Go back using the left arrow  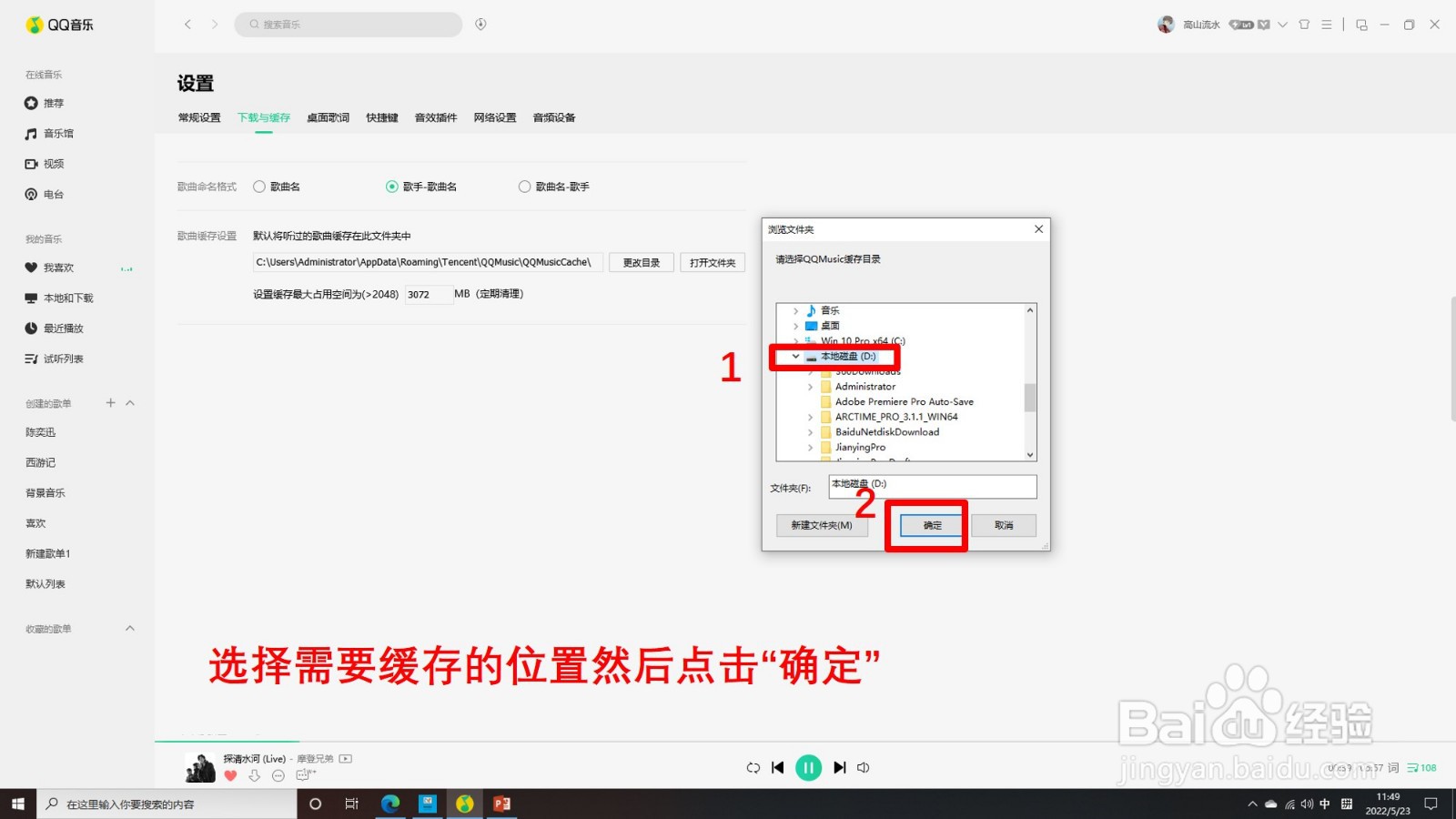pyautogui.click(x=187, y=25)
